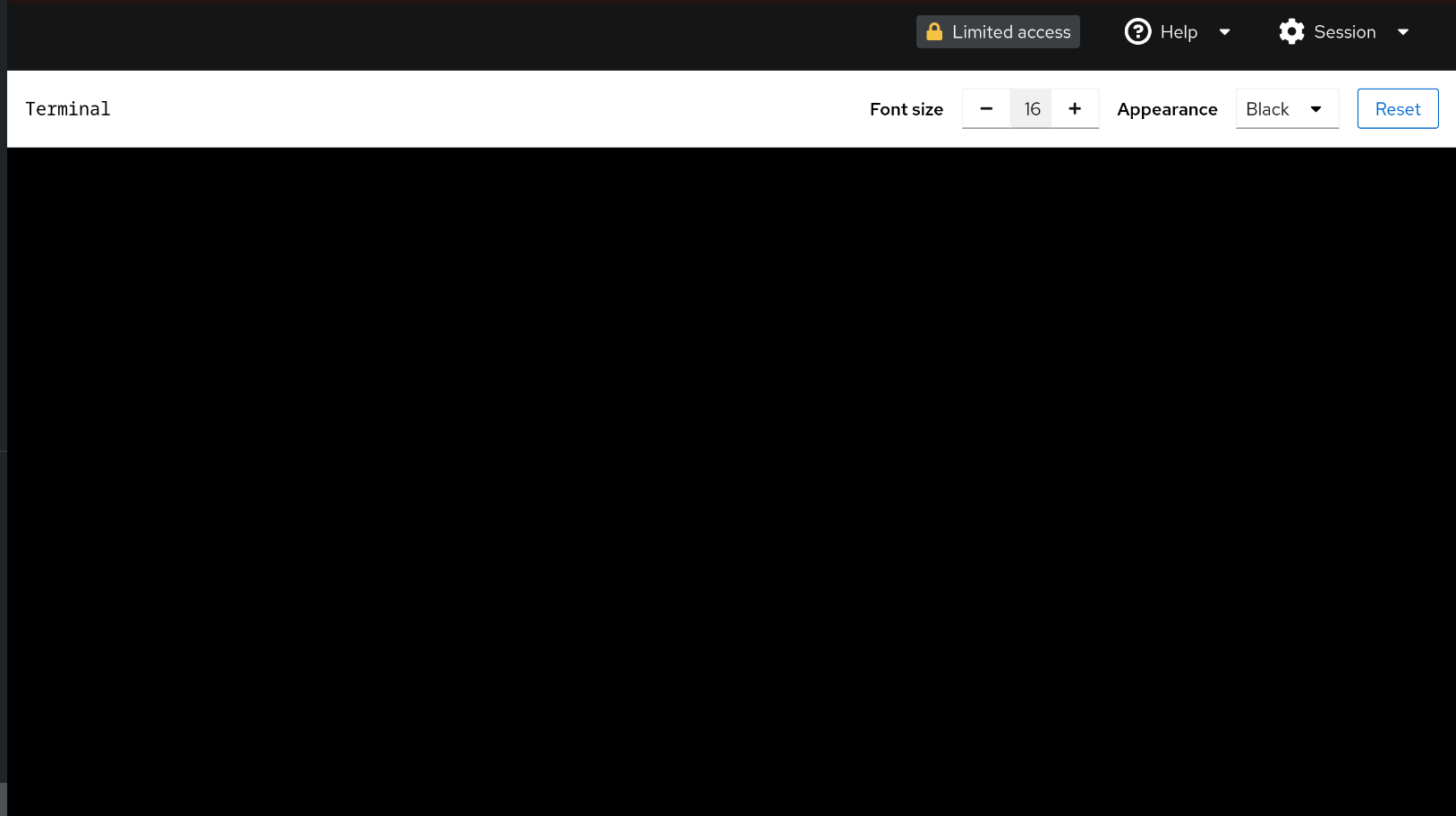Click the Reset button to restore terminal defaults
This screenshot has height=816, width=1456.
[x=1397, y=108]
